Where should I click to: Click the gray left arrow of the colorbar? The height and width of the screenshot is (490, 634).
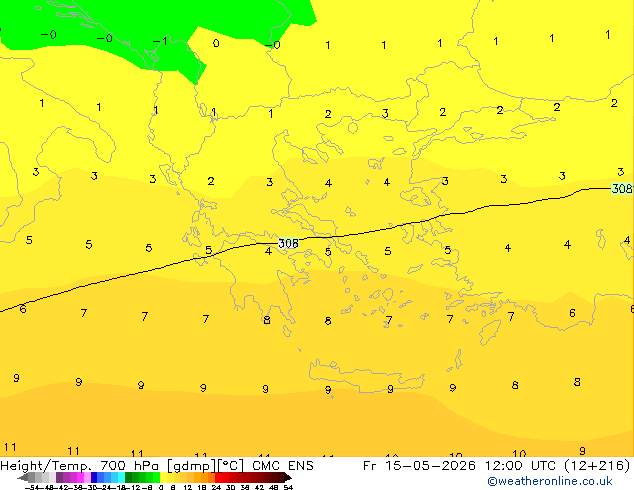(23, 478)
